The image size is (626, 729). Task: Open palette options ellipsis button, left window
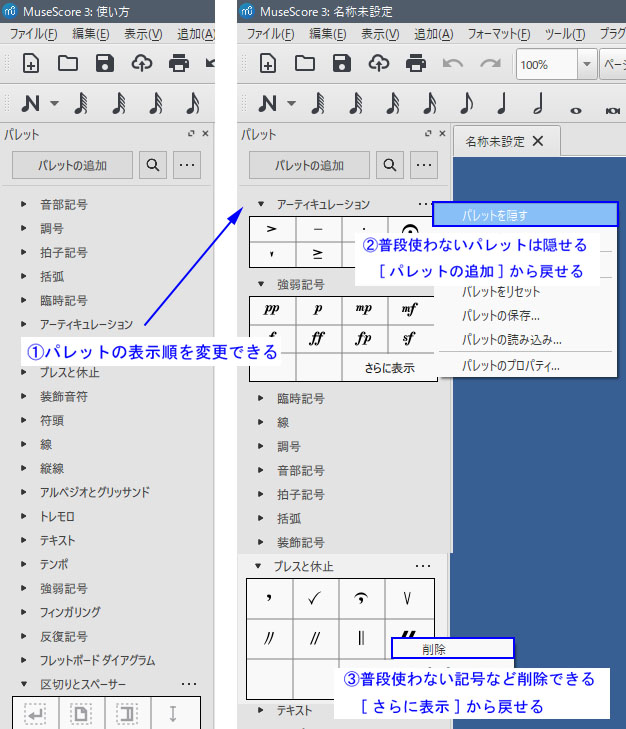pyautogui.click(x=187, y=165)
